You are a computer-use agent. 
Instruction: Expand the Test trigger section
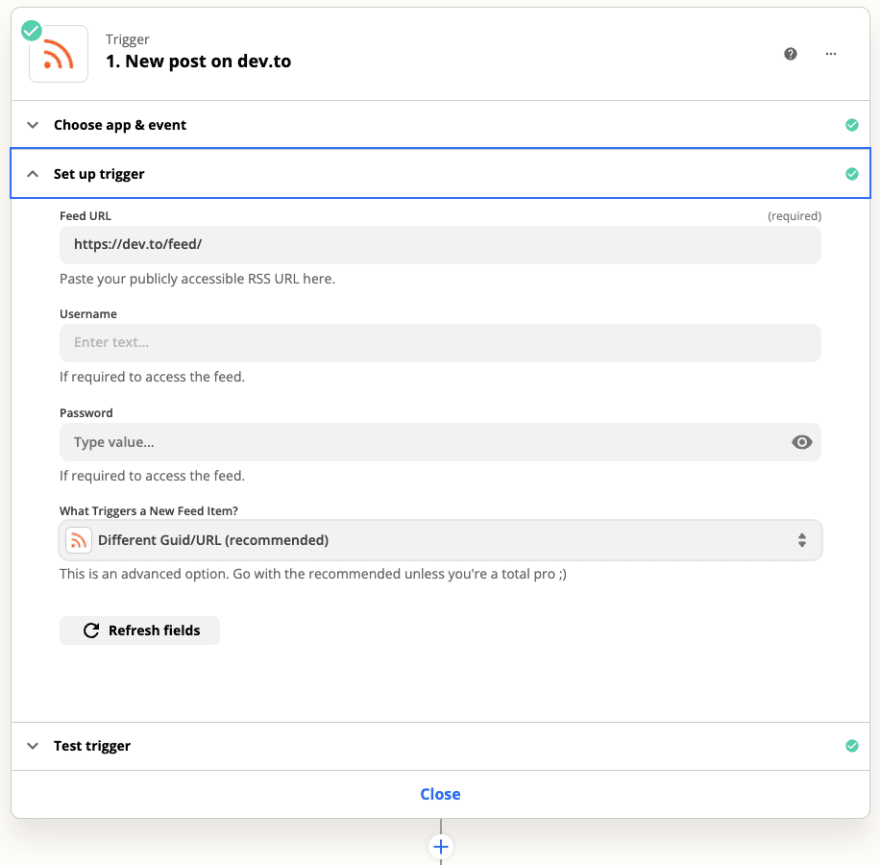tap(440, 745)
